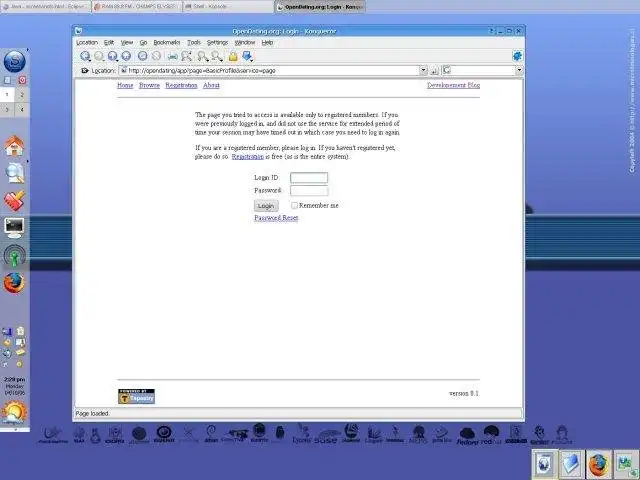Viewport: 640px width, 480px height.
Task: Open the View menu
Action: tap(127, 42)
